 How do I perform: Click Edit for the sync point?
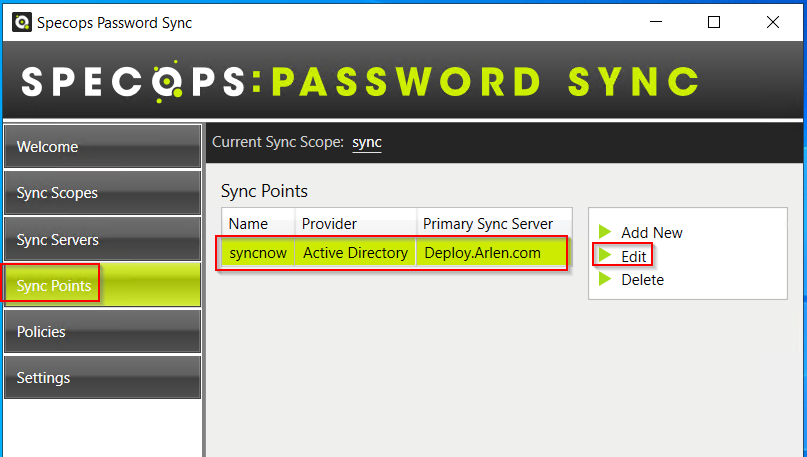(634, 256)
